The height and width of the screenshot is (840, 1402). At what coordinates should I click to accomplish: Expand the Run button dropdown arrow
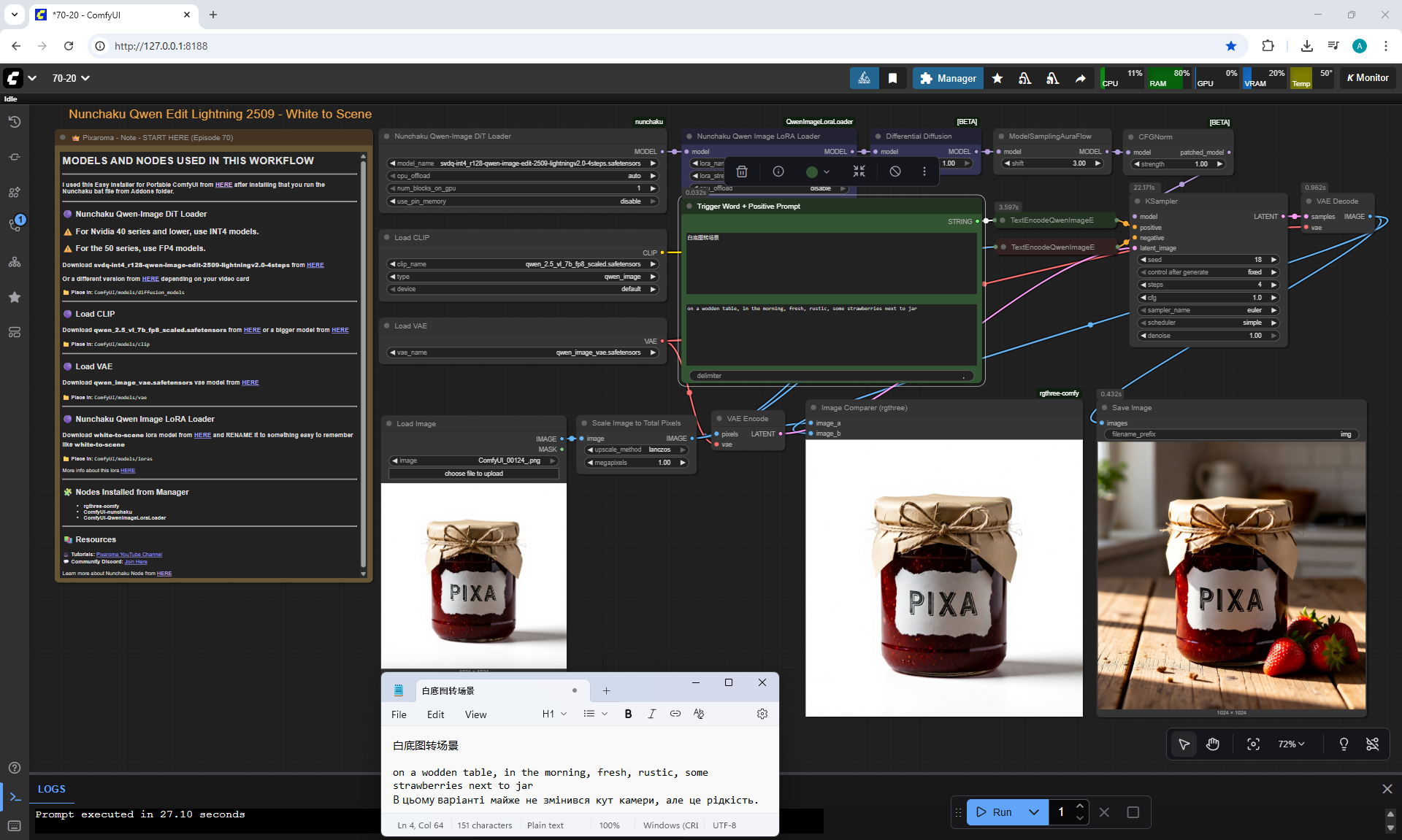click(x=1034, y=812)
